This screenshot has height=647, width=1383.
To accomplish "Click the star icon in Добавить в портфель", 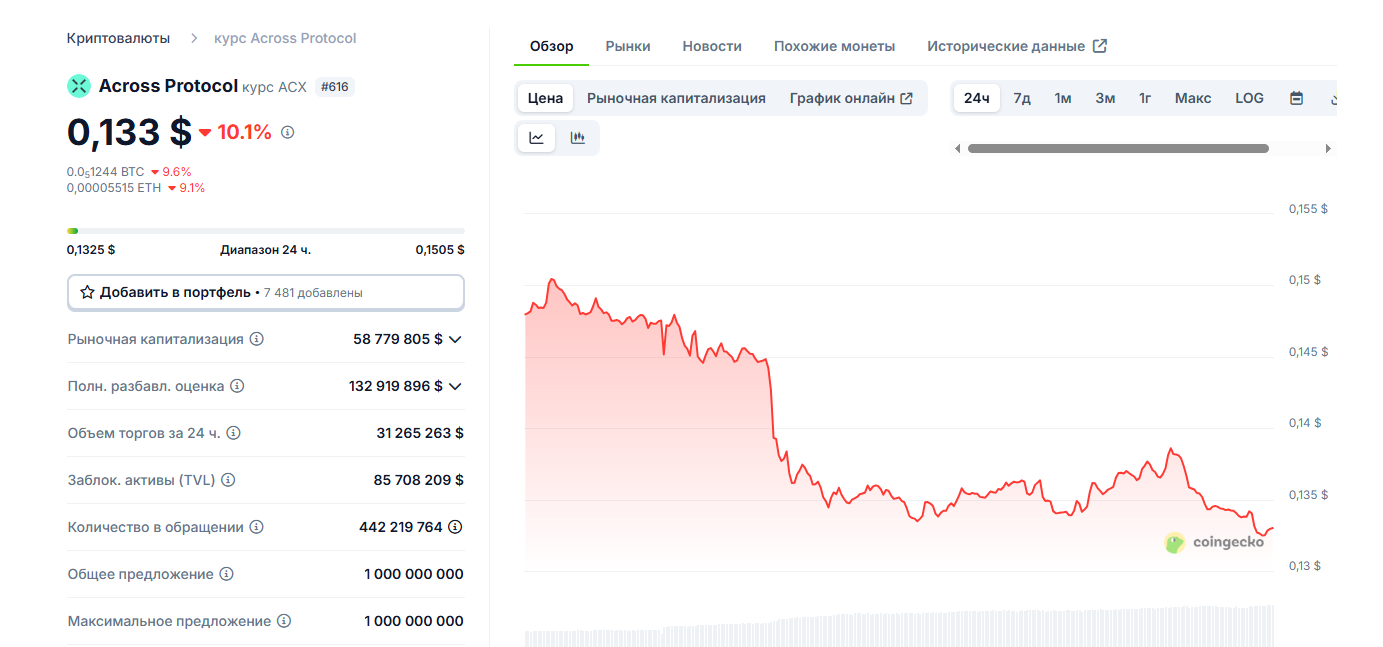I will (x=85, y=292).
